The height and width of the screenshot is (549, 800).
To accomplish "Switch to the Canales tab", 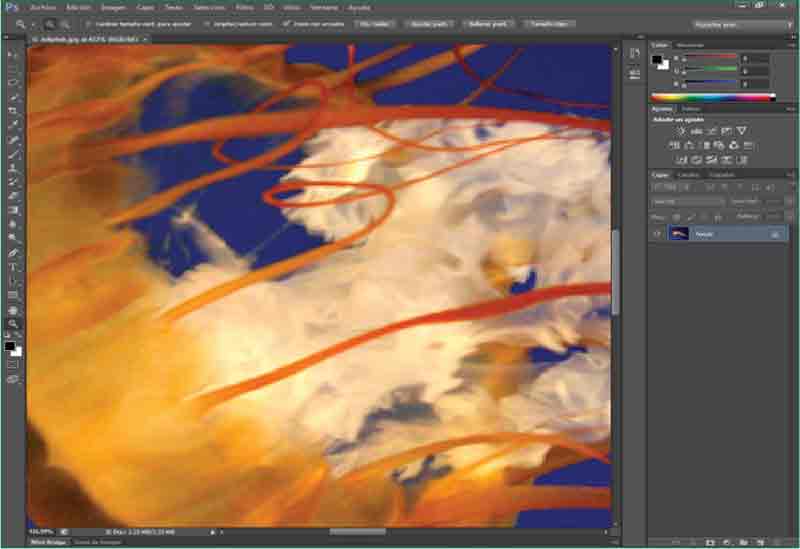I will click(689, 175).
